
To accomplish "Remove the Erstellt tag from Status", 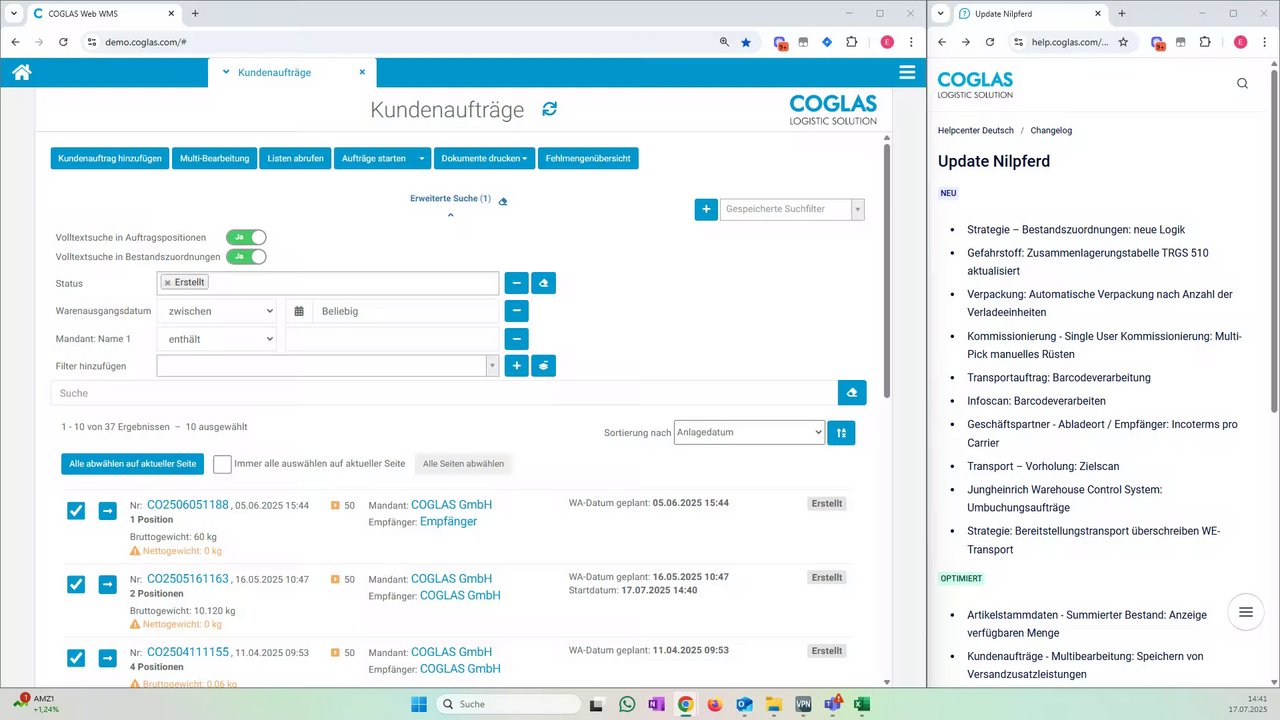I will tap(168, 283).
